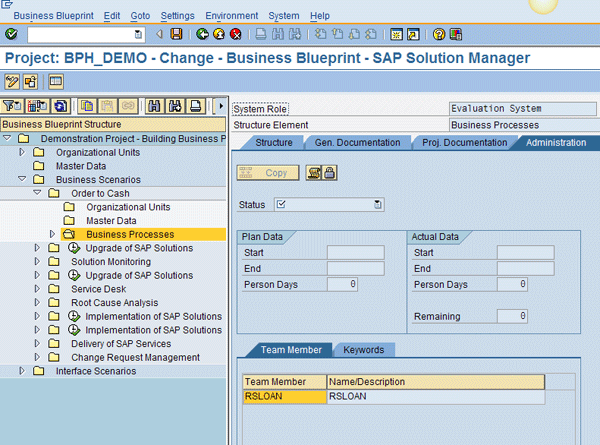The width and height of the screenshot is (600, 445).
Task: Expand the Business Processes node
Action: 53,234
